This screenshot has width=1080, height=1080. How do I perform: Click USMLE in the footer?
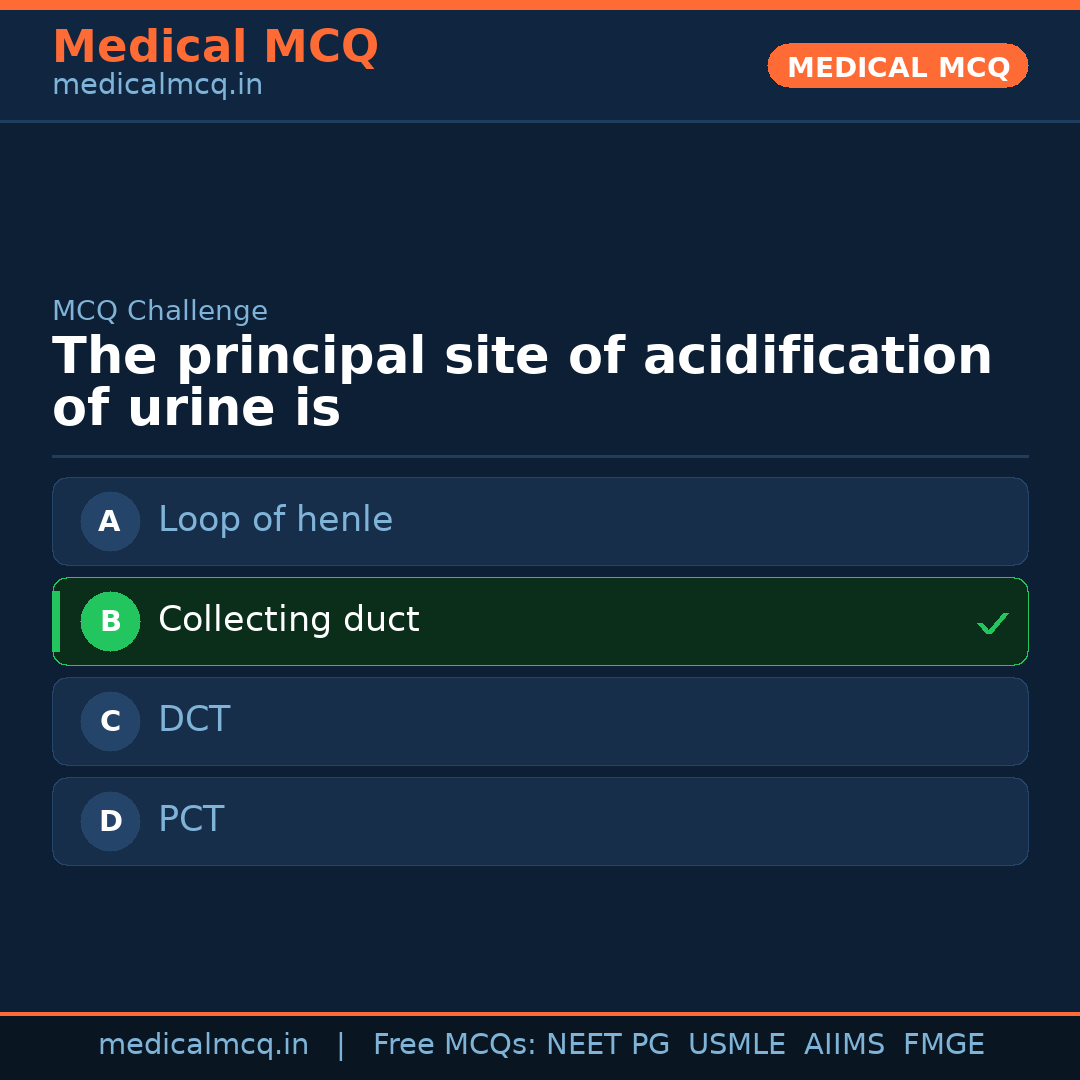point(736,1045)
